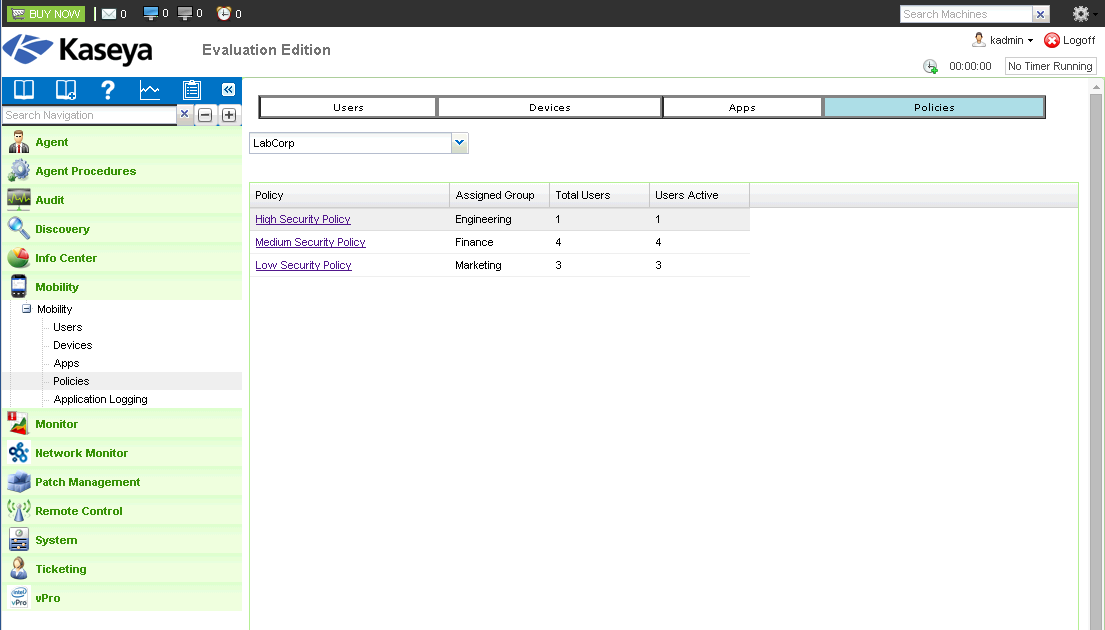Click the clipboard notes icon
Screen dimensions: 1105x630
(x=191, y=89)
